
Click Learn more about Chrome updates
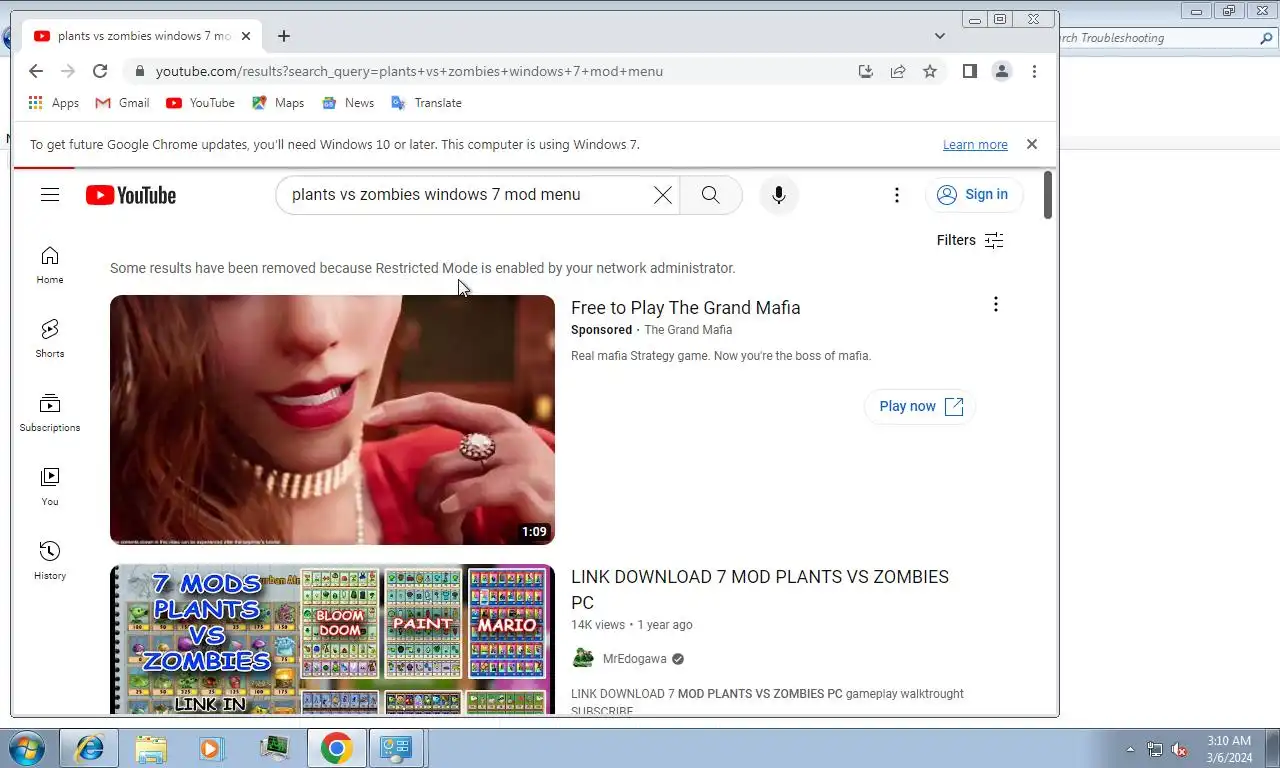975,145
